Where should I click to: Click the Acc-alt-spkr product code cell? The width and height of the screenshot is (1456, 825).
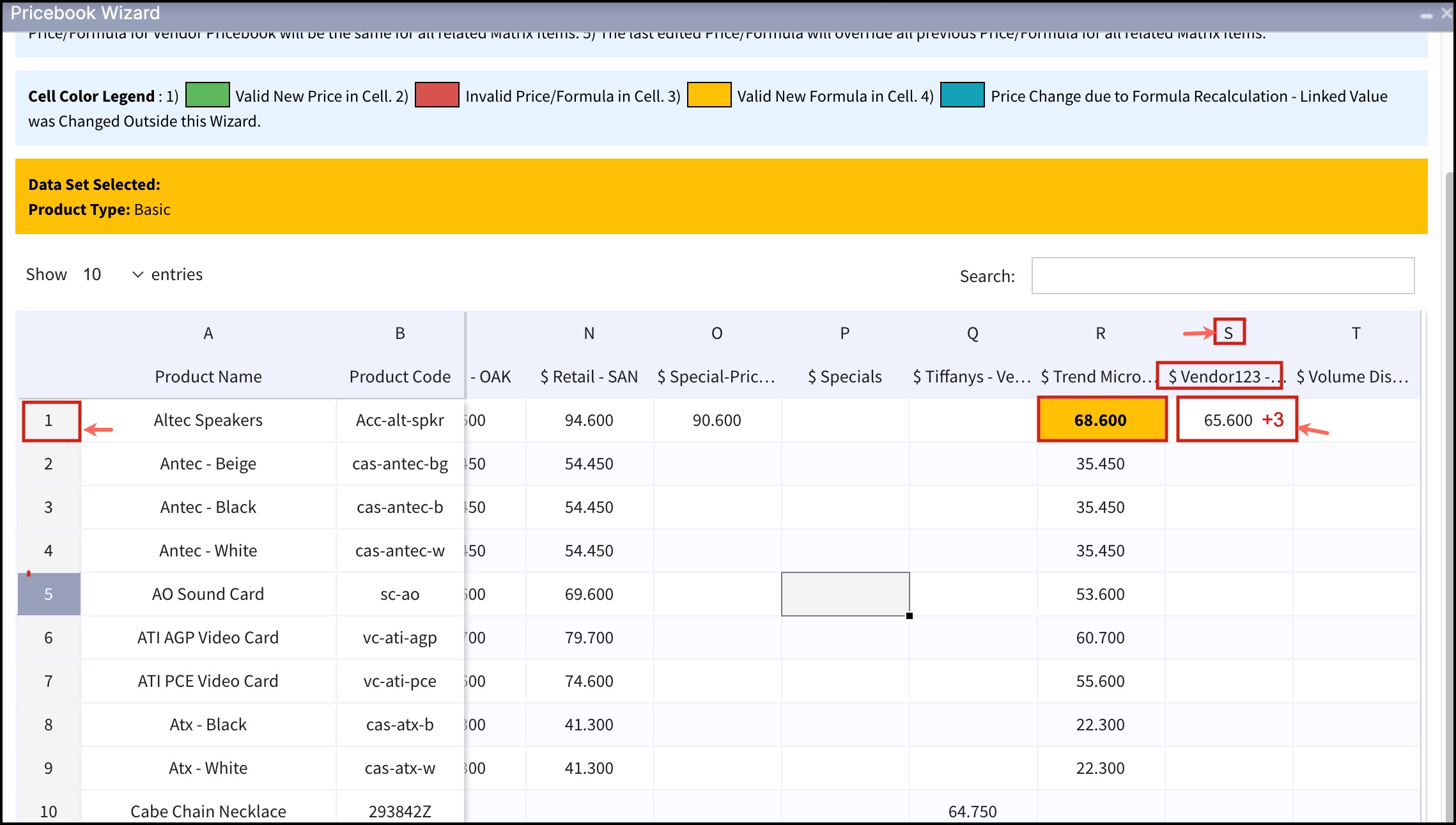pos(400,421)
